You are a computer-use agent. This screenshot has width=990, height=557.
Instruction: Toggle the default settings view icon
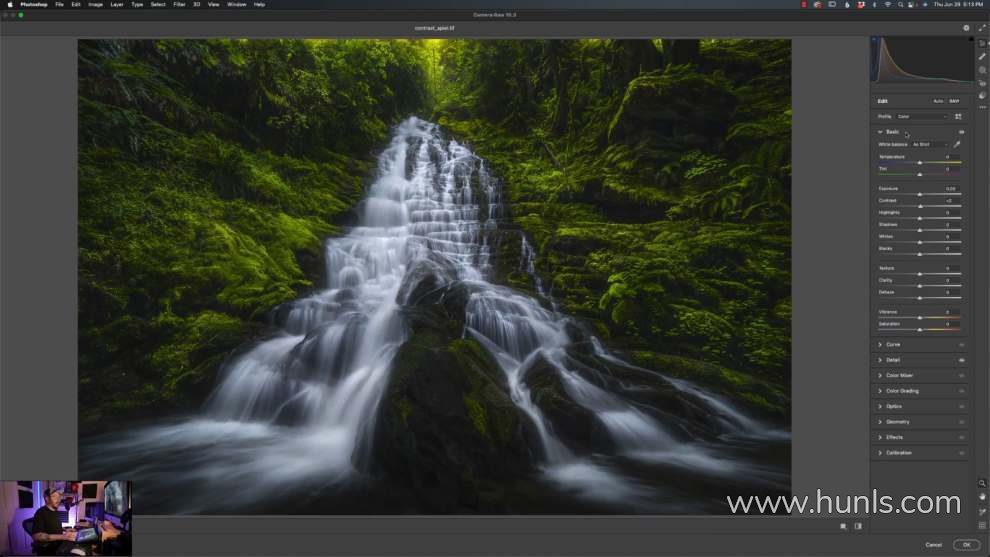[858, 526]
